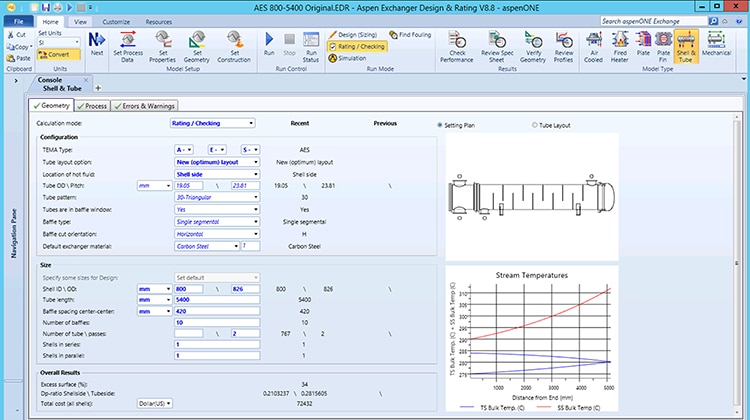Switch to the Resources ribbon tab
750x420 pixels.
click(159, 22)
